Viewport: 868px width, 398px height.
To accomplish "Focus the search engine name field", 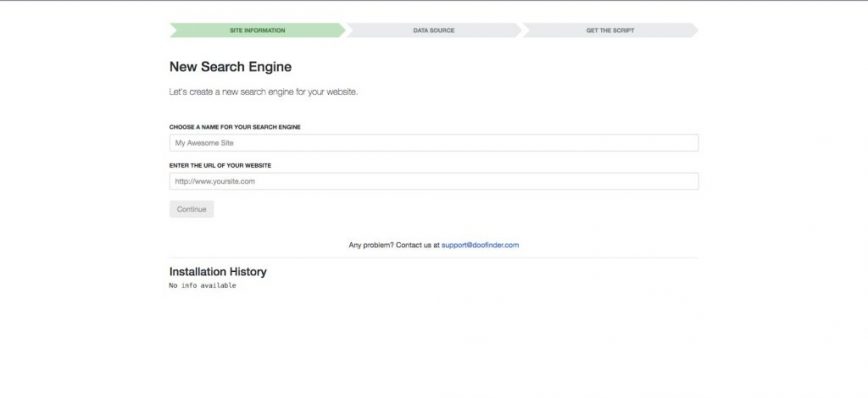I will [433, 143].
